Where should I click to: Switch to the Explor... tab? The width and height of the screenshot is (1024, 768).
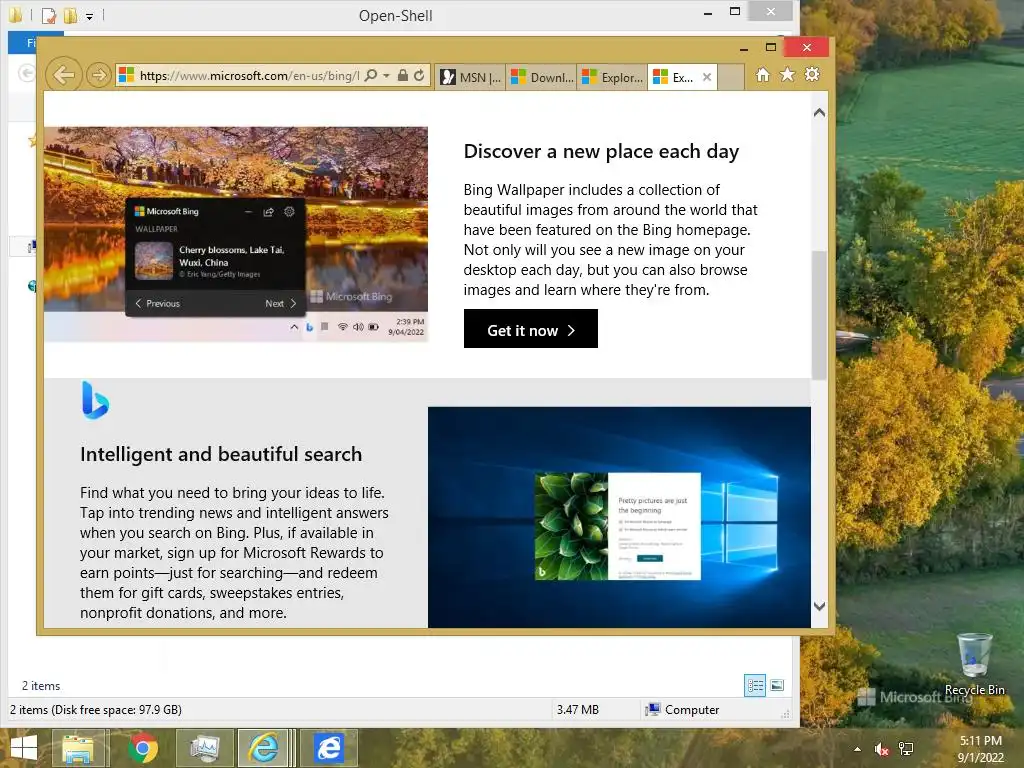click(x=612, y=77)
